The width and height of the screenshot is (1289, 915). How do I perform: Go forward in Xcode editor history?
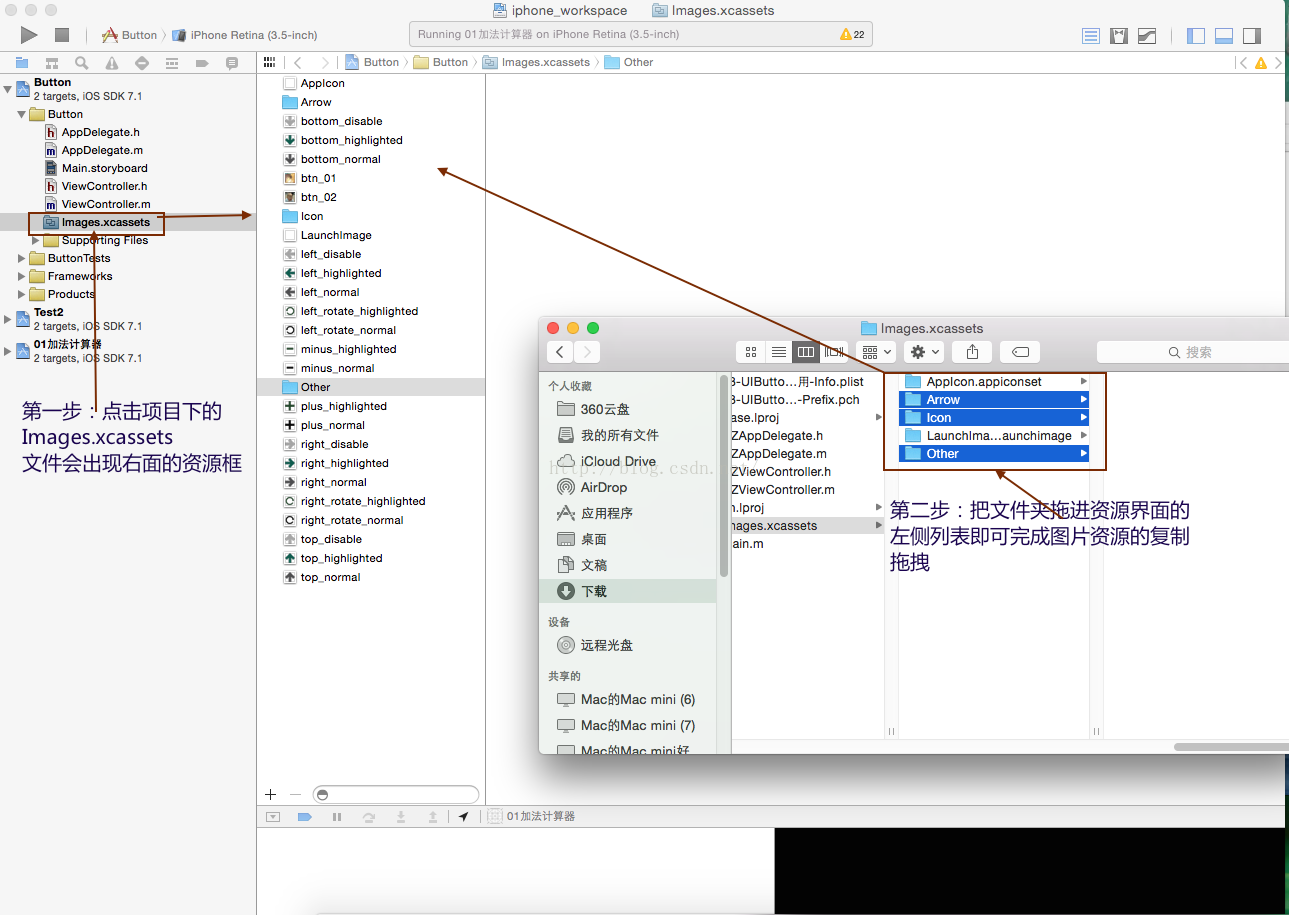[327, 62]
